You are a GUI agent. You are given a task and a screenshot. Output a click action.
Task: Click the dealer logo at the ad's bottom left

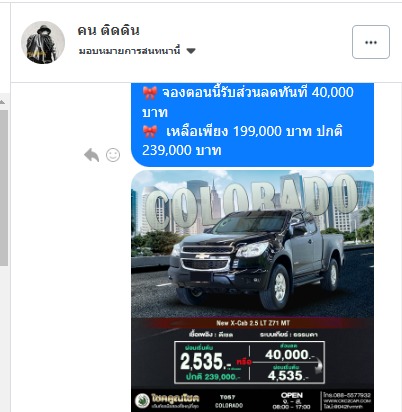[167, 400]
